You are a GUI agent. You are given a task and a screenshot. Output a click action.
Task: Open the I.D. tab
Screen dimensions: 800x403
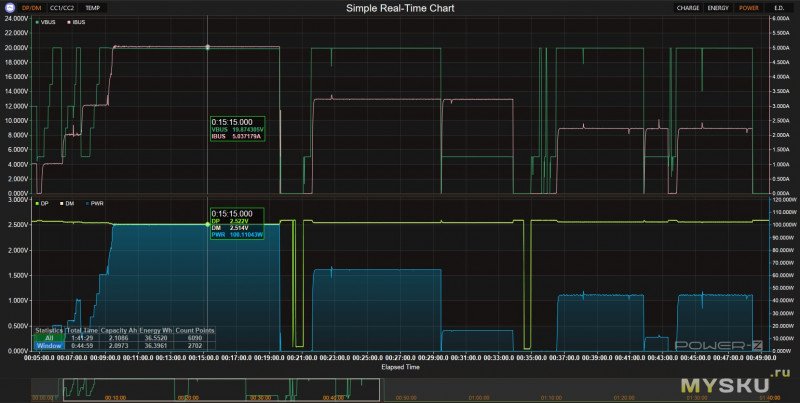point(779,8)
